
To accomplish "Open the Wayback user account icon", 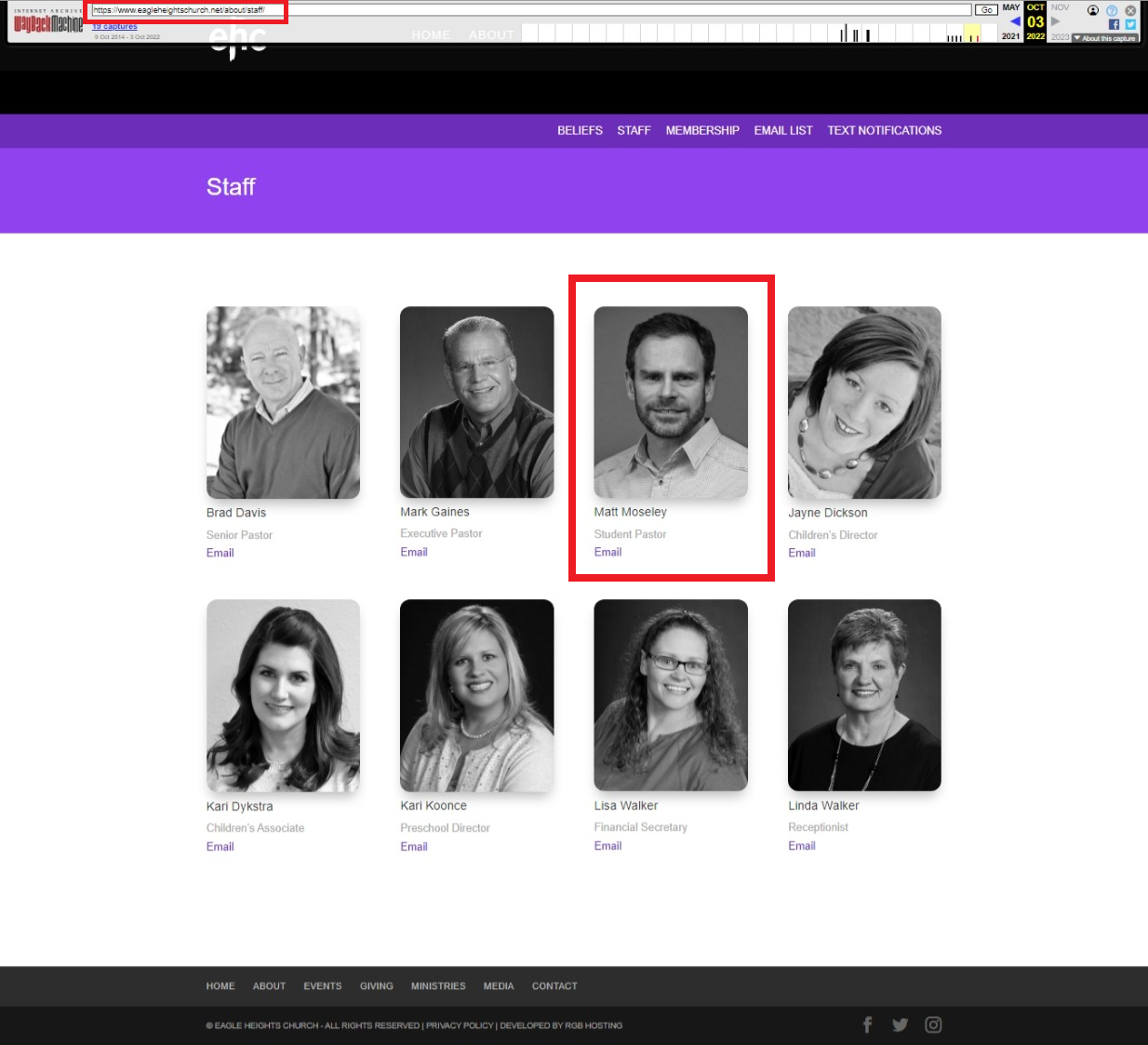I will pos(1093,10).
